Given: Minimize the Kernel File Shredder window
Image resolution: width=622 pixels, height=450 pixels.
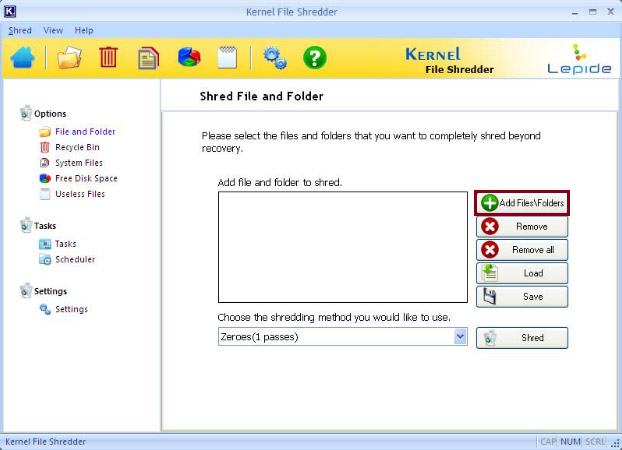Looking at the screenshot, I should (x=575, y=12).
